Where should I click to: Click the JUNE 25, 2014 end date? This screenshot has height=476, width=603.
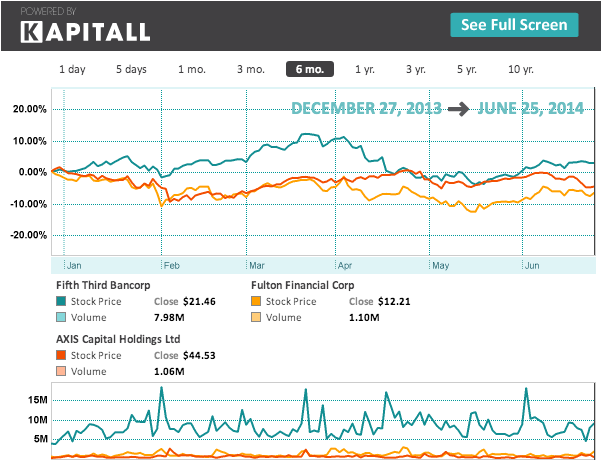(531, 108)
